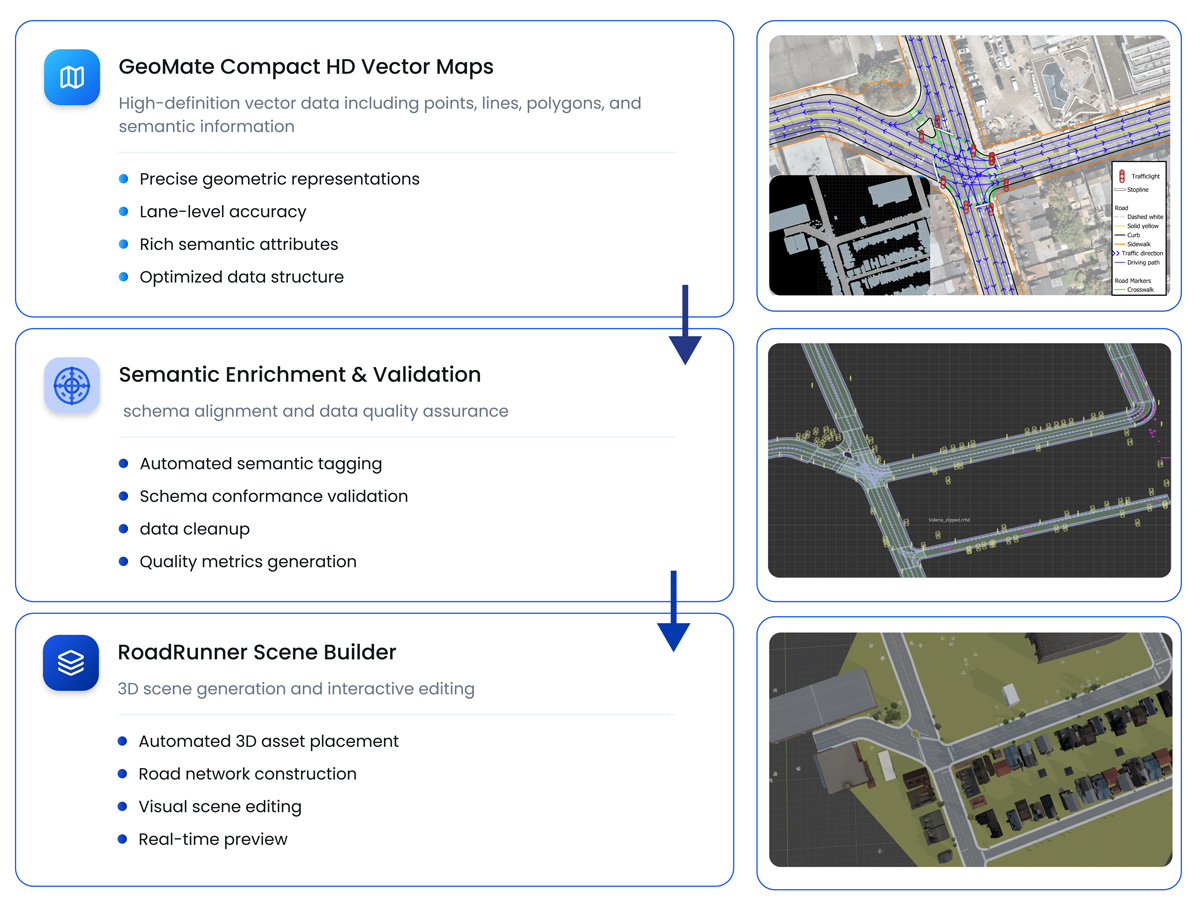Click 'Schema conformance validation' bullet

click(263, 496)
